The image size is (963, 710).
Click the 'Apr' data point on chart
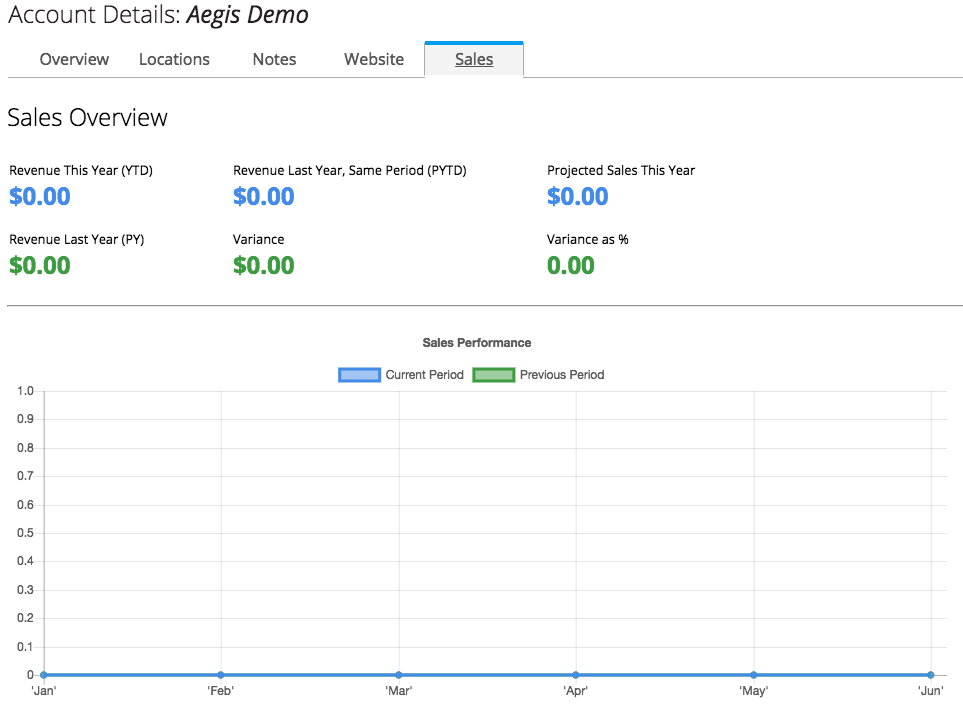point(576,675)
